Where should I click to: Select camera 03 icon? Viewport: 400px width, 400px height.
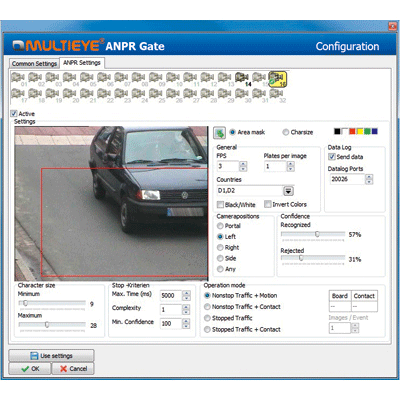click(x=52, y=78)
